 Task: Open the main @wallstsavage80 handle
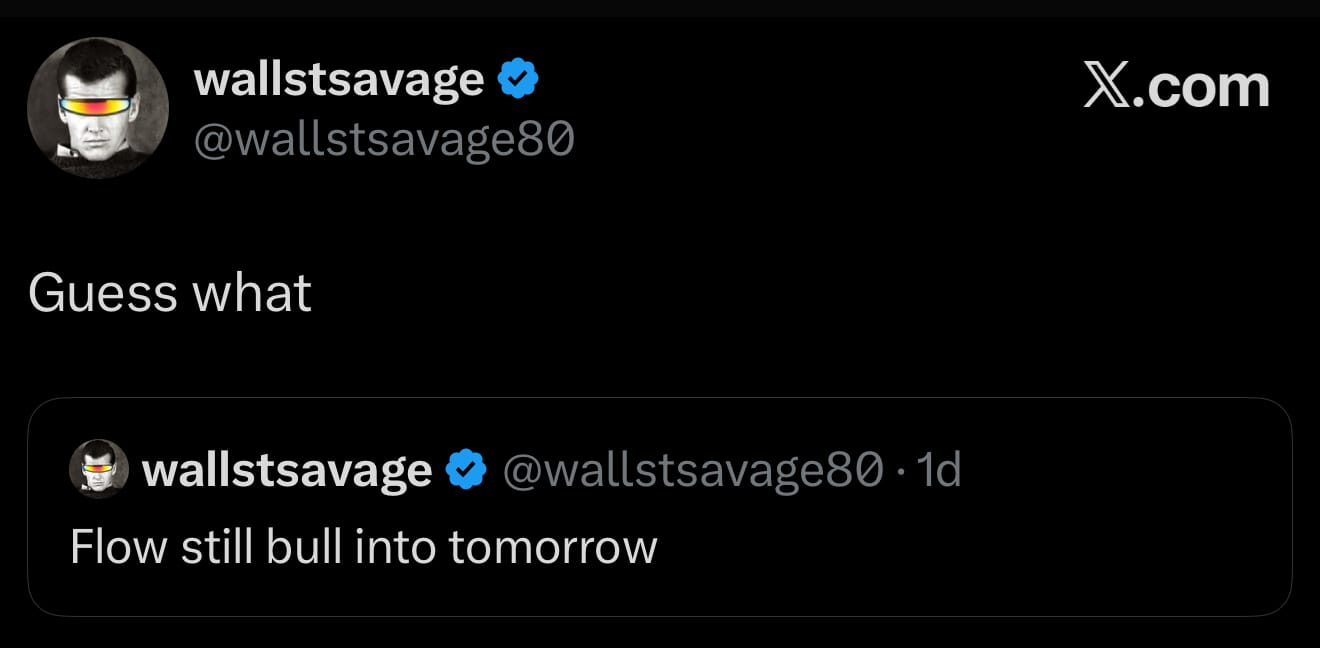pyautogui.click(x=383, y=140)
